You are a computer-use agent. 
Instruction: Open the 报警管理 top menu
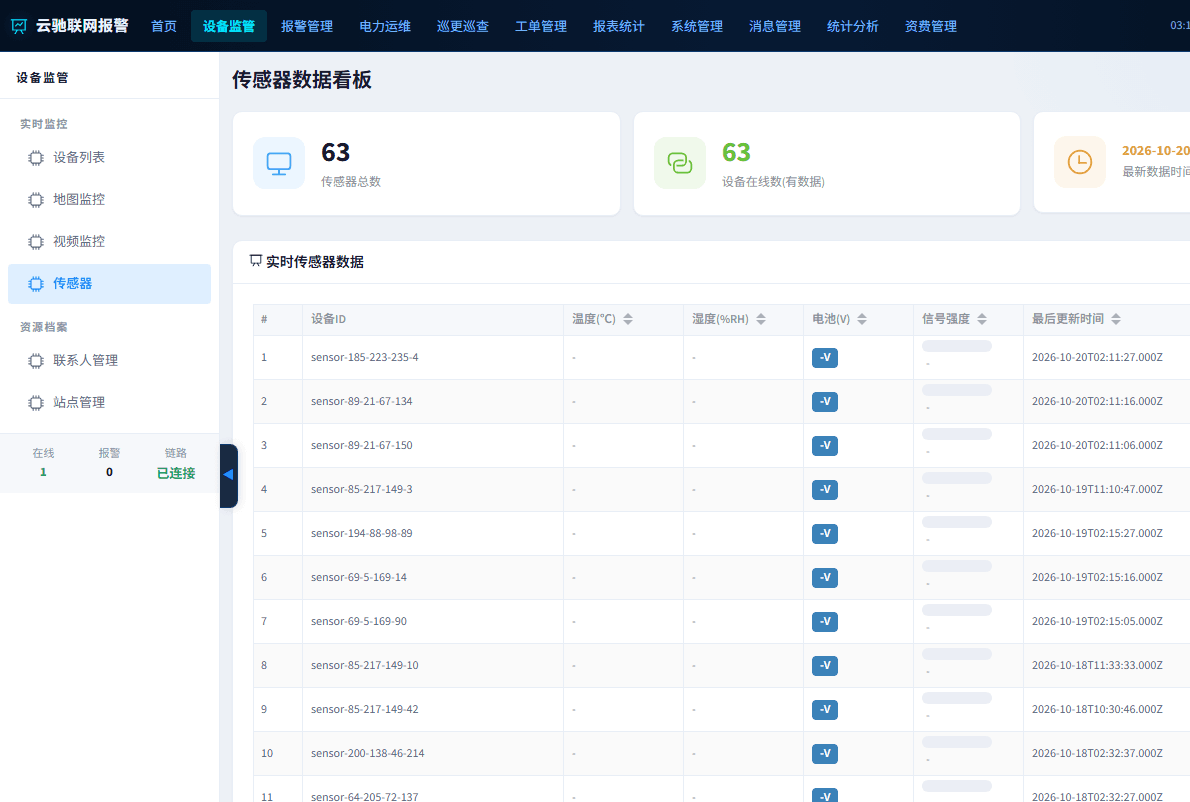pos(307,27)
